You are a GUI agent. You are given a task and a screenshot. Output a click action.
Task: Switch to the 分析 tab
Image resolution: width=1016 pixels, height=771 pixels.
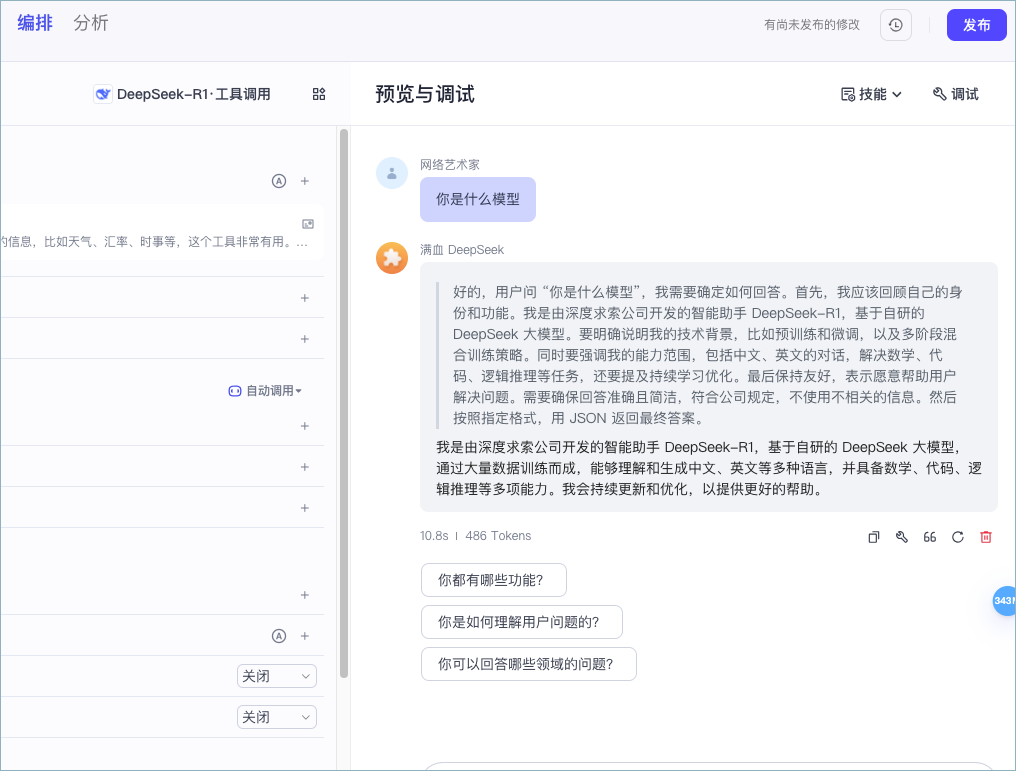pos(91,23)
